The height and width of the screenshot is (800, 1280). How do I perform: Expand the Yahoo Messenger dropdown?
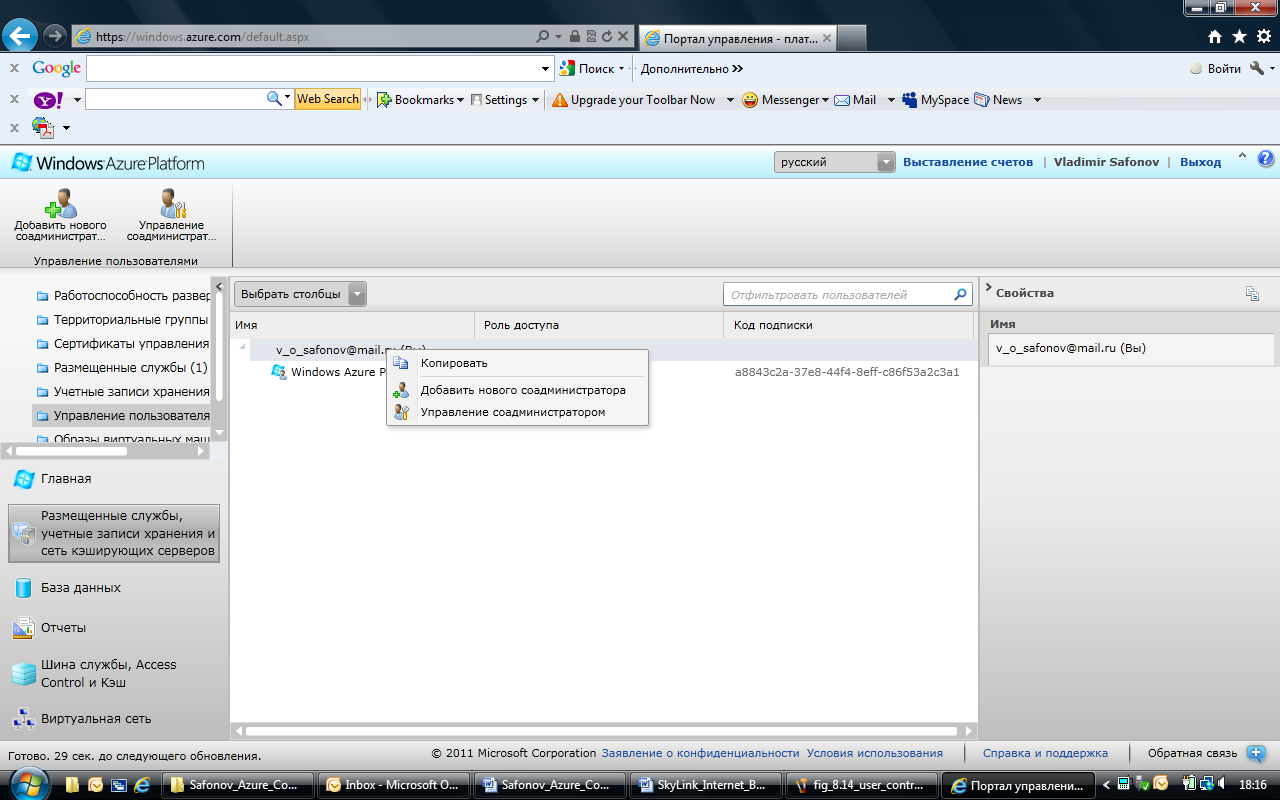(825, 100)
